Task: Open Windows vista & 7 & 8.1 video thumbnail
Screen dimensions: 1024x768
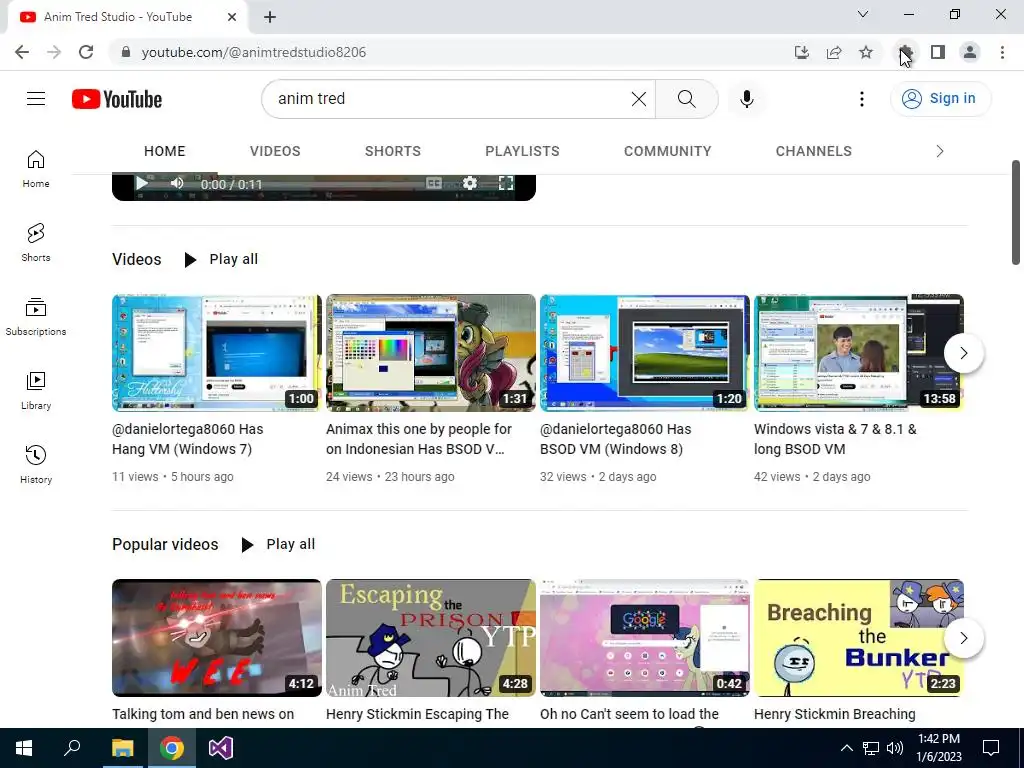Action: (859, 353)
